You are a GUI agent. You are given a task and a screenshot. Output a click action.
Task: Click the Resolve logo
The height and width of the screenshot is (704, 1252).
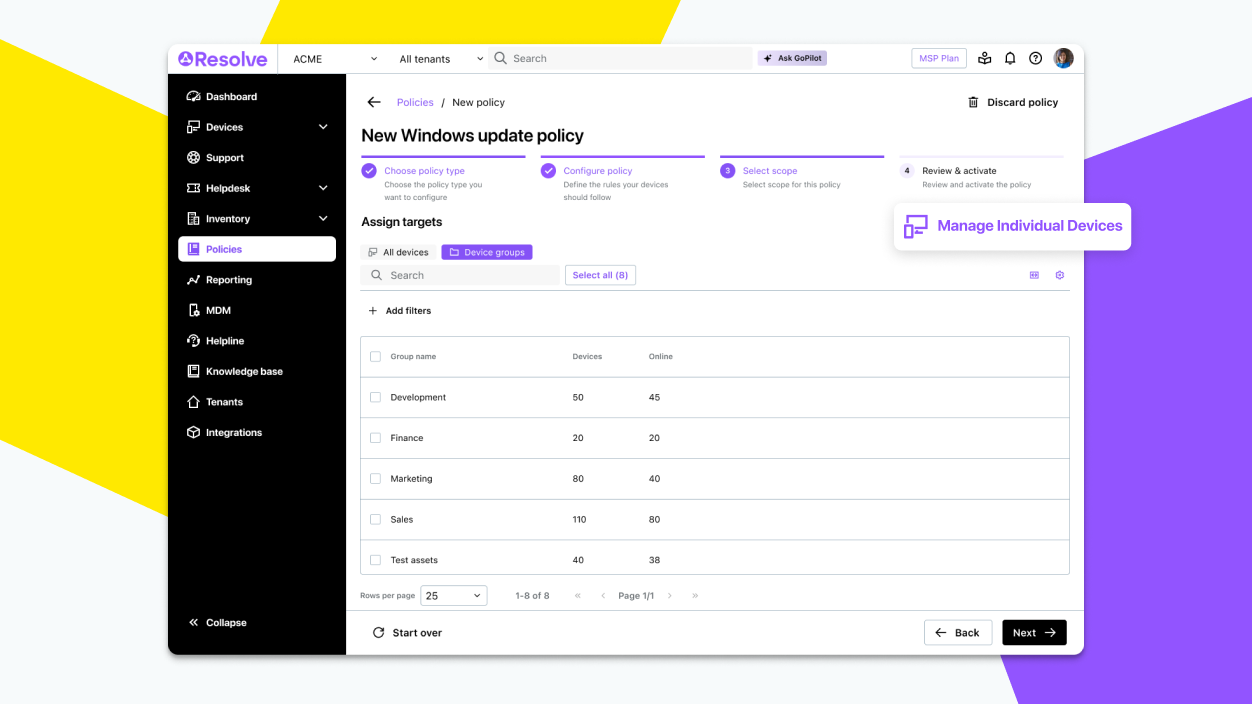(221, 58)
